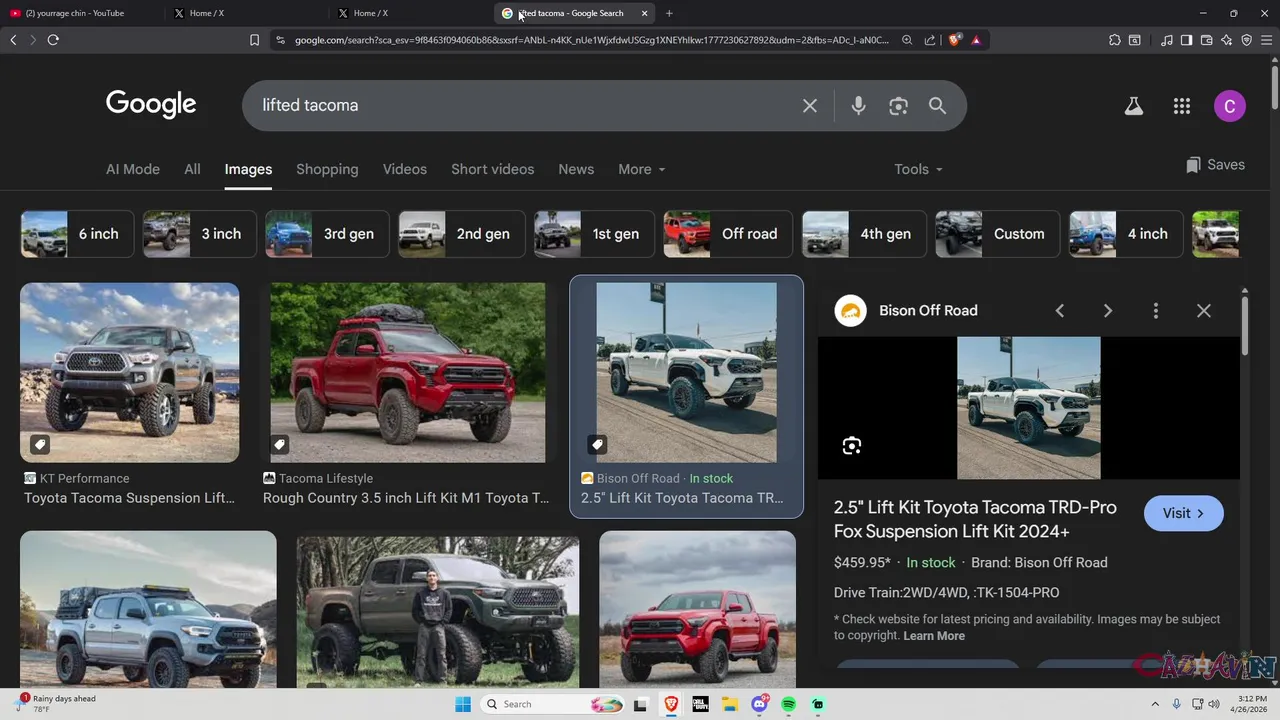Open Saves collection

click(x=1215, y=165)
